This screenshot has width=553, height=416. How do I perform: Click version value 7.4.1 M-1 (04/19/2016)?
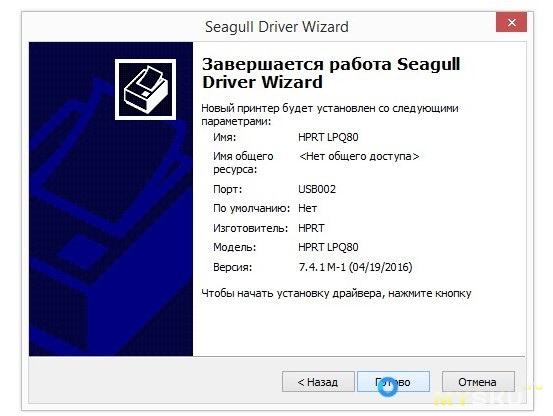355,267
